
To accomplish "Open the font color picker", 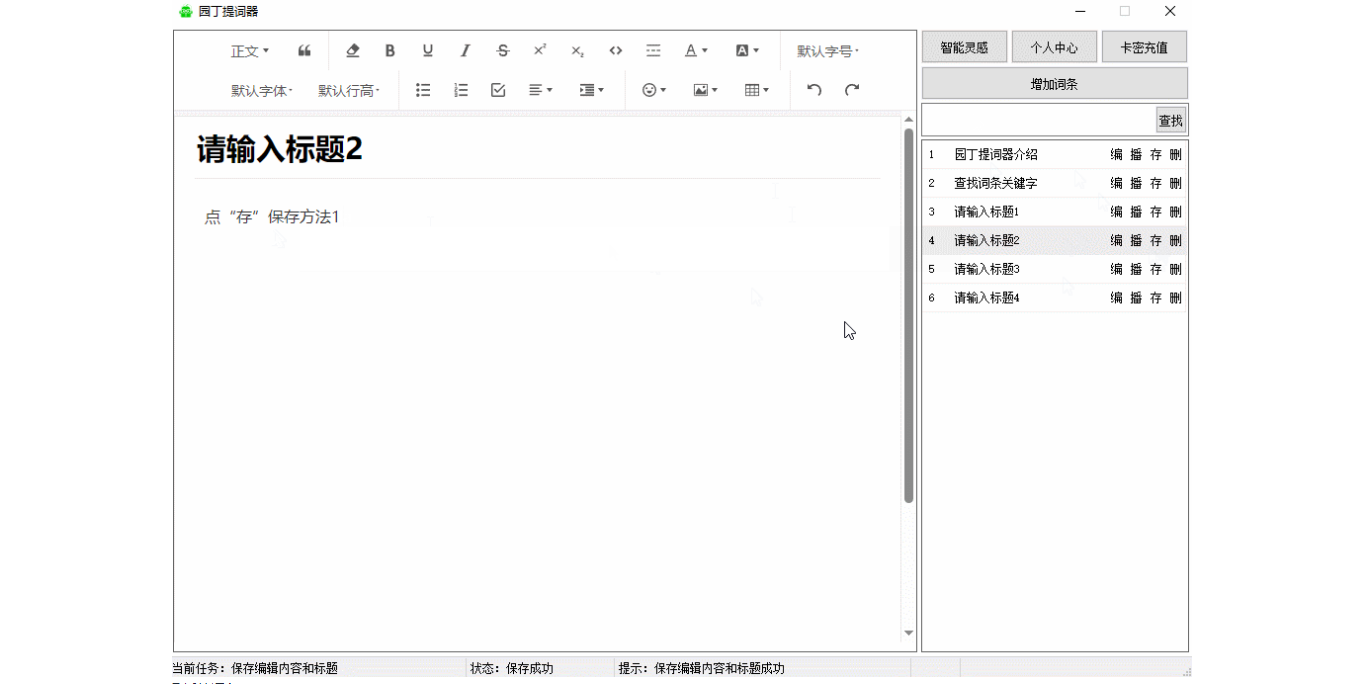I will coord(696,51).
